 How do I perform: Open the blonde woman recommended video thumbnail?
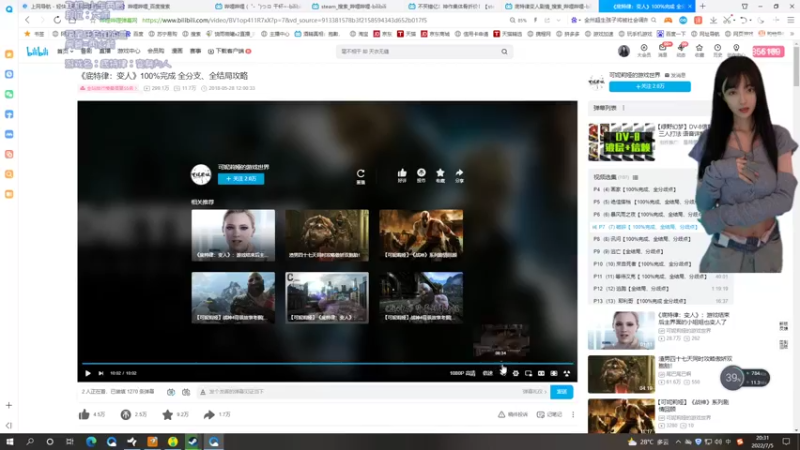point(233,235)
